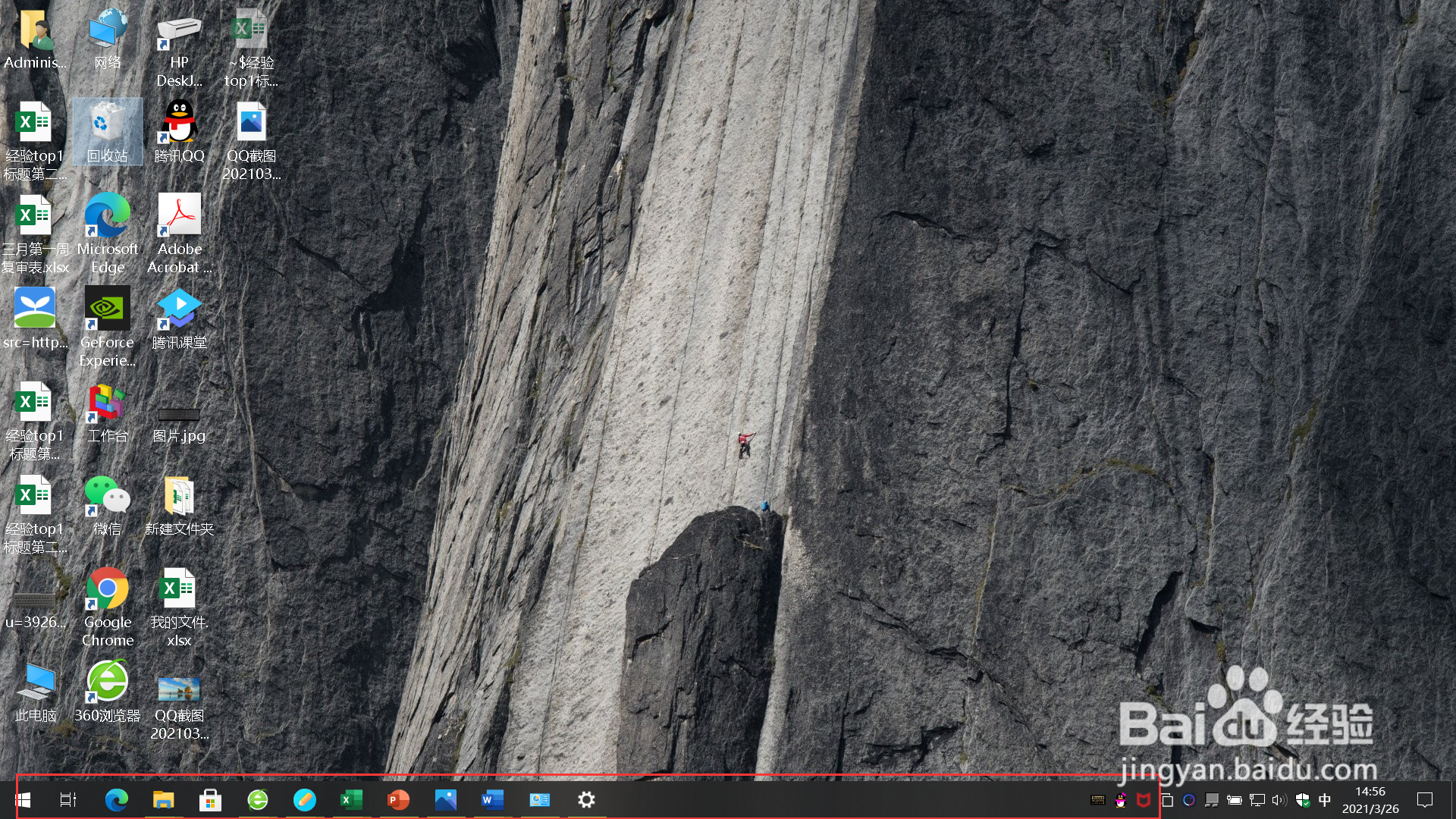
Task: Select the Administrator folder desktop icon
Action: (x=35, y=39)
